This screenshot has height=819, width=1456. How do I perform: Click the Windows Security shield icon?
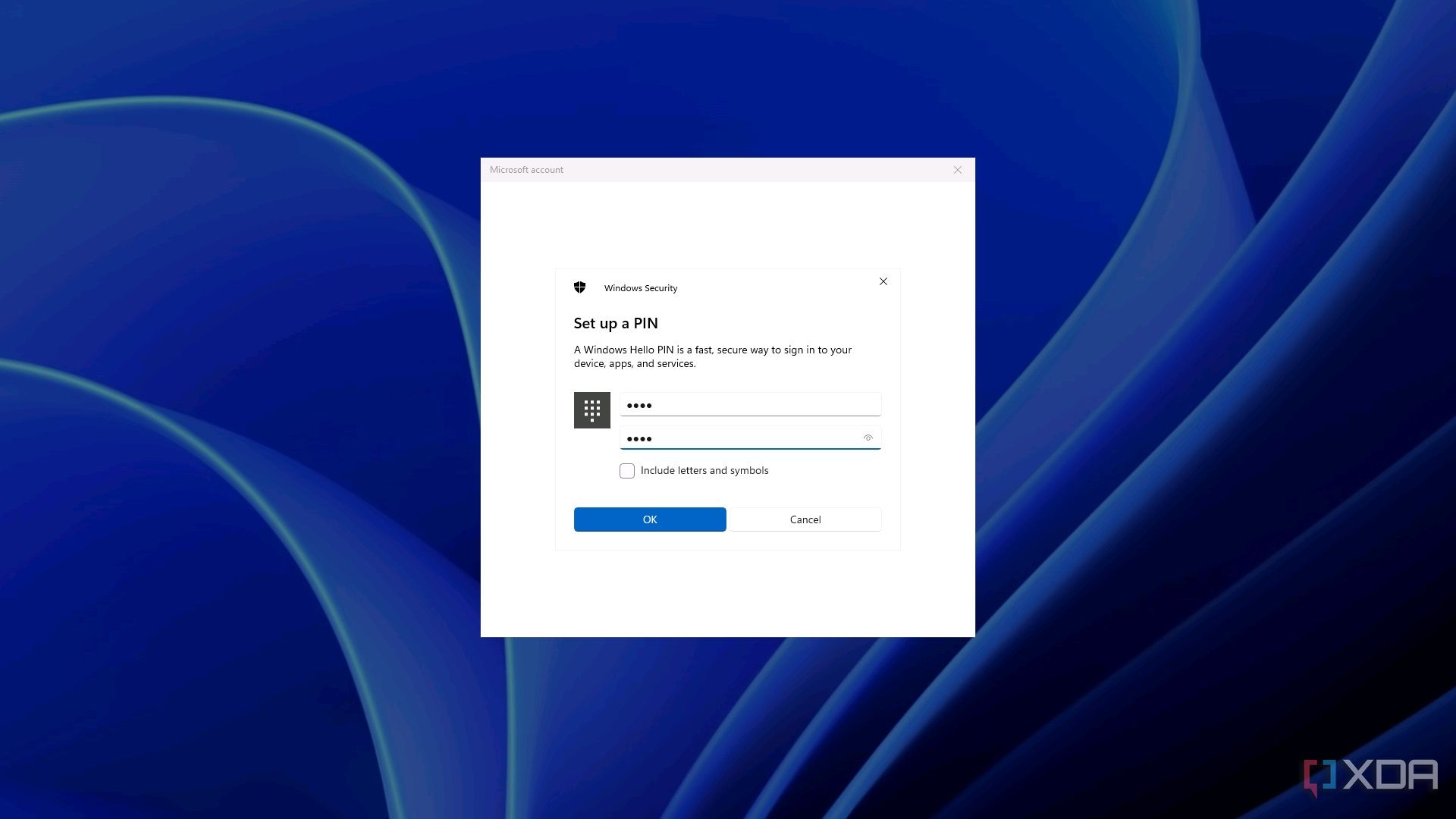[x=579, y=287]
